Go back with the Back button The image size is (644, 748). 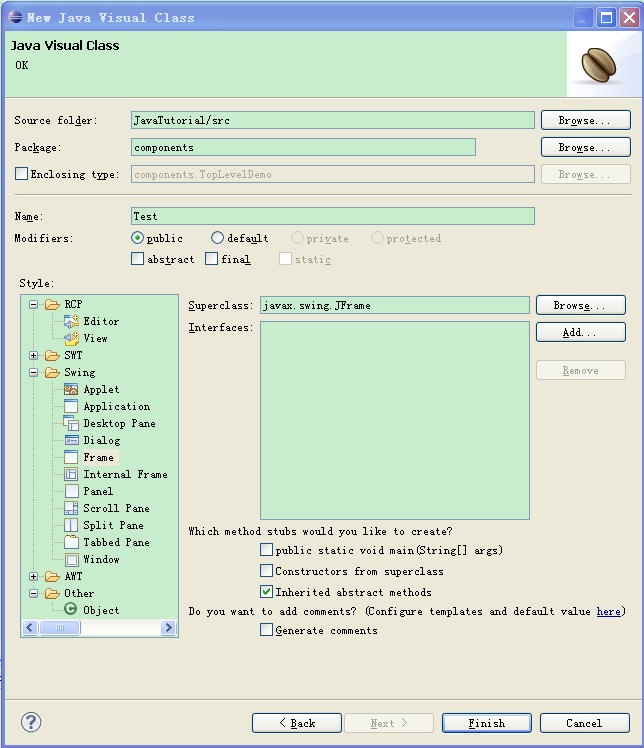pos(297,723)
